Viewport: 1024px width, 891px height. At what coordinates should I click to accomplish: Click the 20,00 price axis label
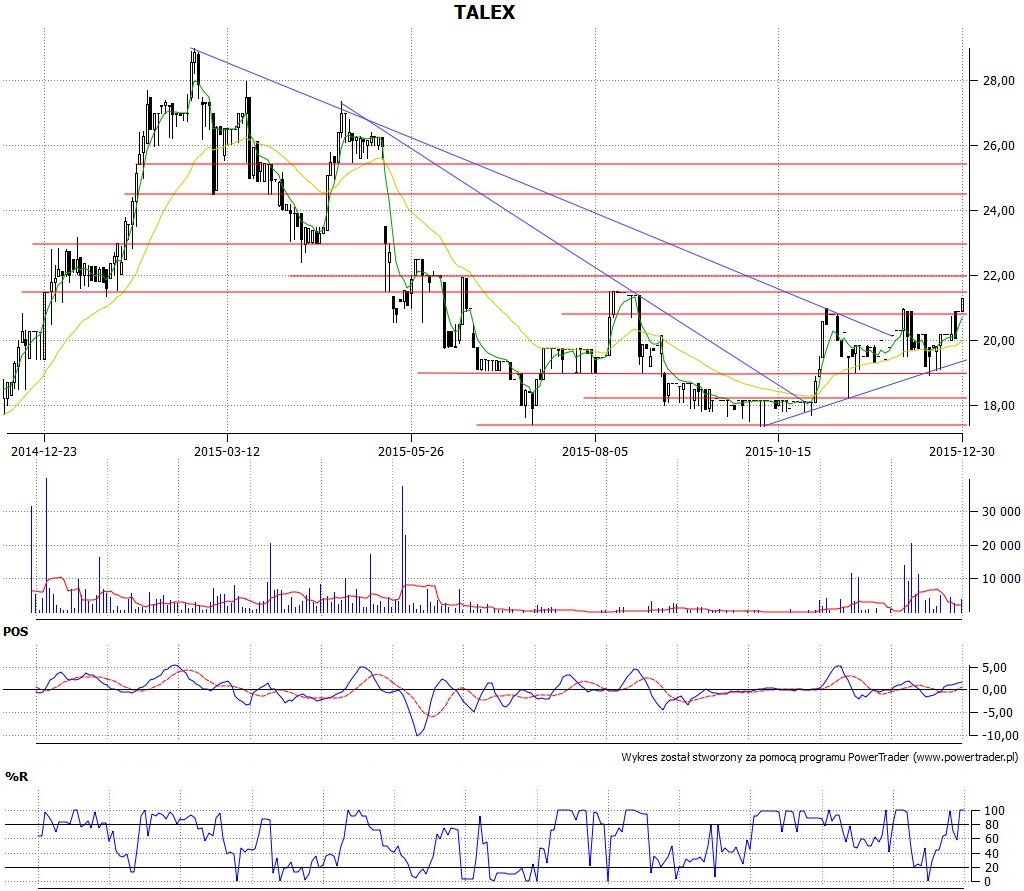click(999, 340)
